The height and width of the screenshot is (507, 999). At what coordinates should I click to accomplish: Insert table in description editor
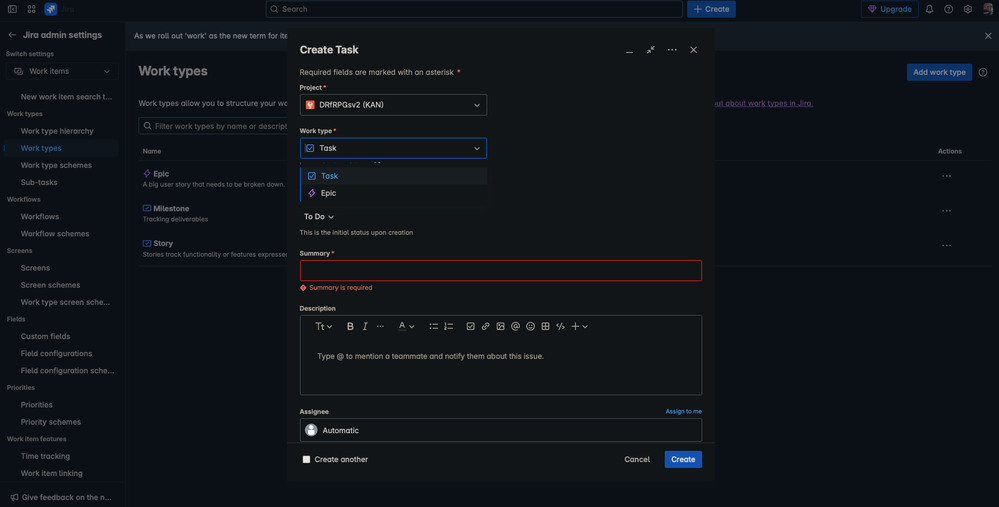(545, 326)
